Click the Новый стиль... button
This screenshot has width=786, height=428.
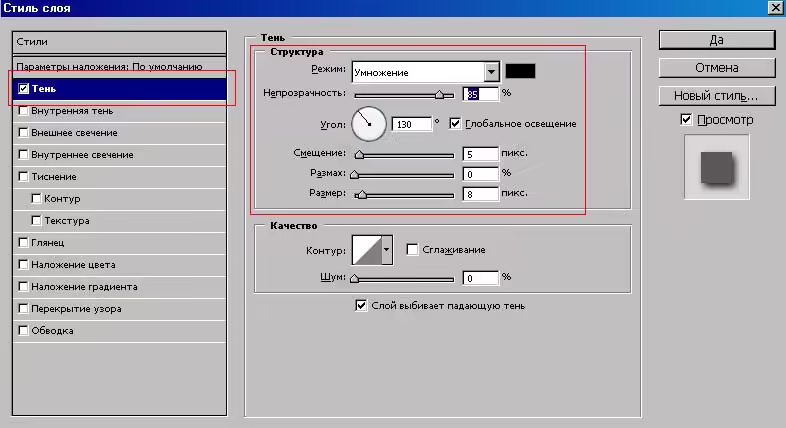717,96
